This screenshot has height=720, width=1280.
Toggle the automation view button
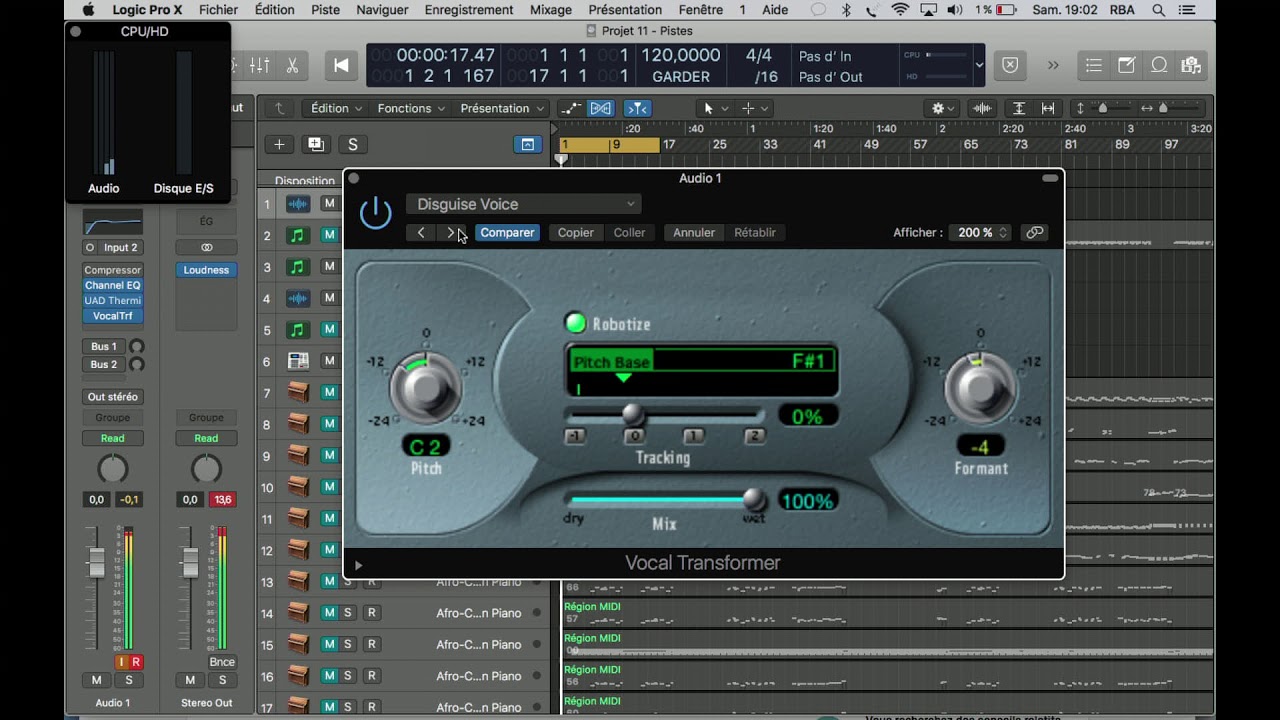tap(570, 108)
